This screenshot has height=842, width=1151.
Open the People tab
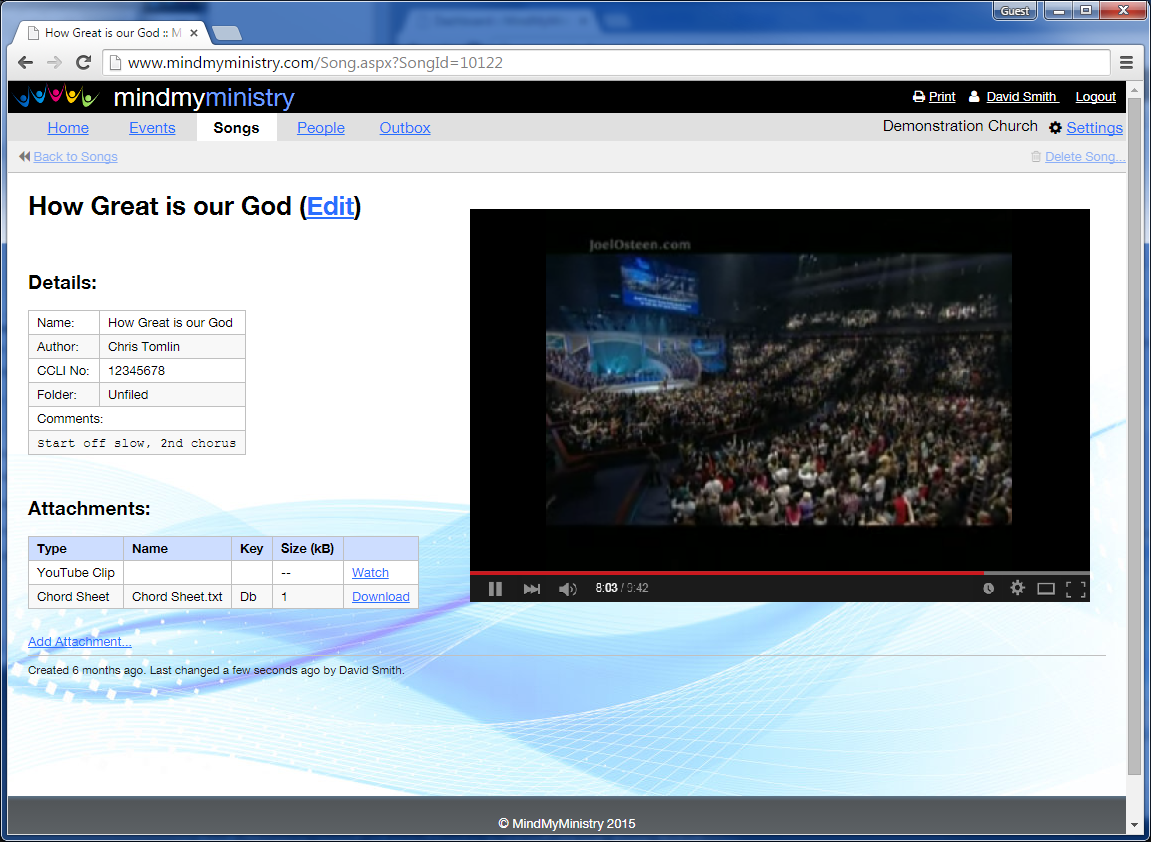(x=321, y=128)
